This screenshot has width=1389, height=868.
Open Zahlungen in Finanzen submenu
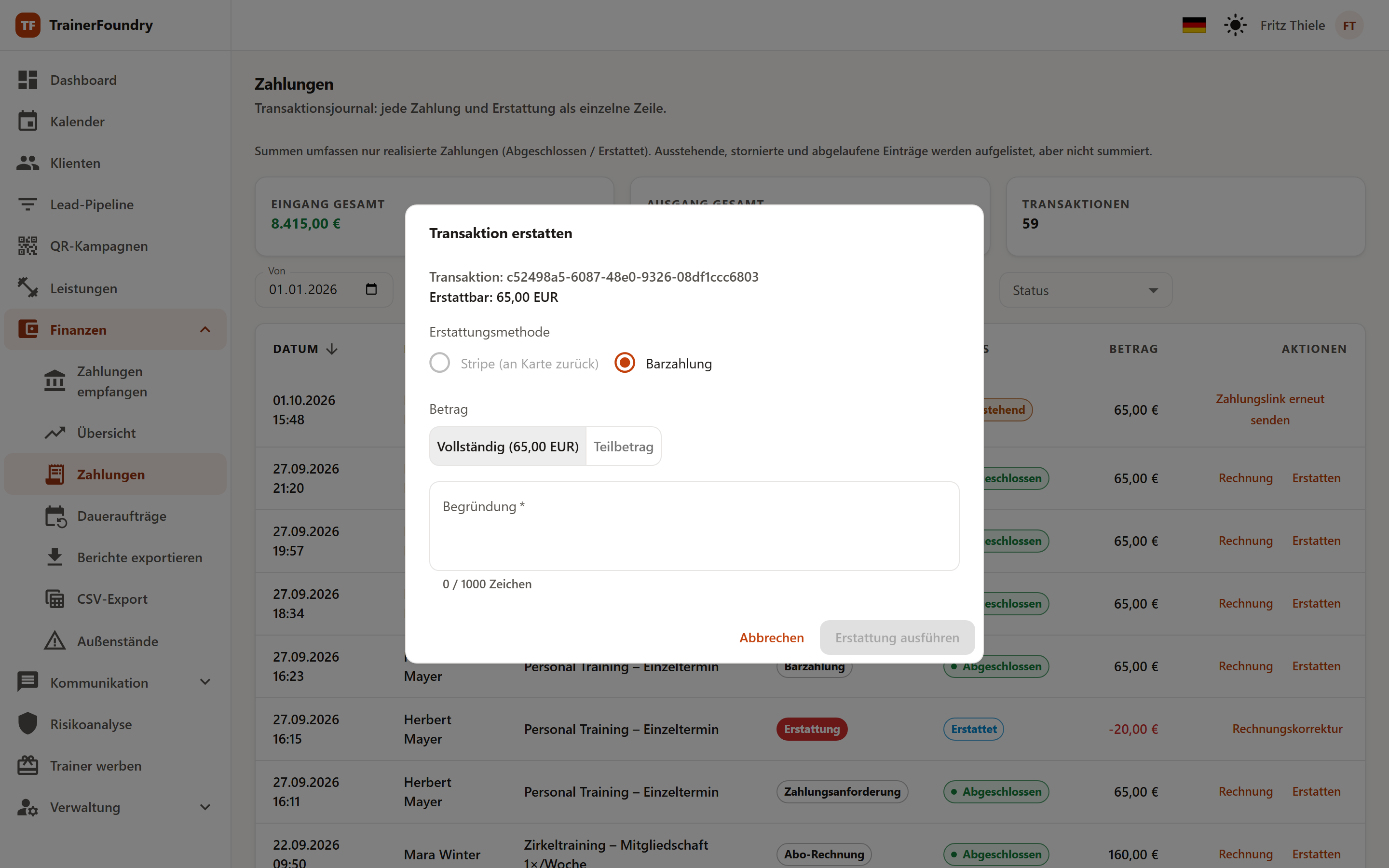tap(115, 474)
